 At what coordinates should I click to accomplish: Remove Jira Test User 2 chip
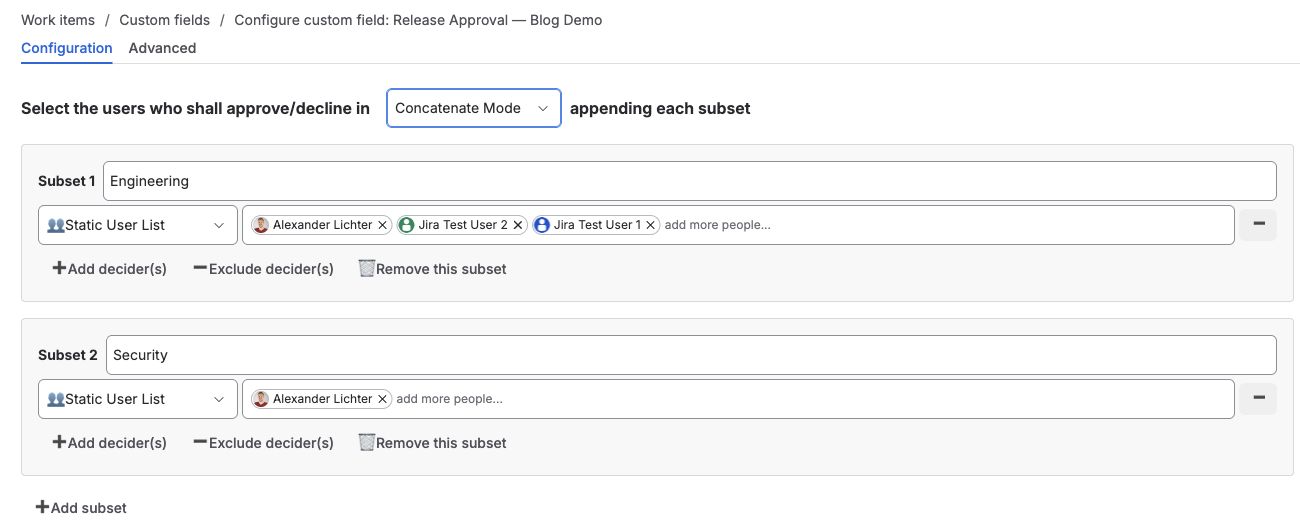[x=517, y=225]
